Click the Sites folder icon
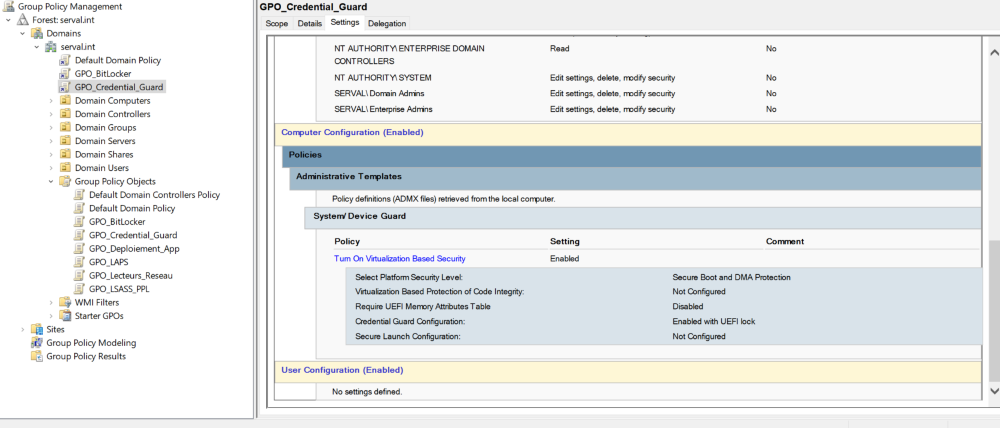 click(37, 329)
